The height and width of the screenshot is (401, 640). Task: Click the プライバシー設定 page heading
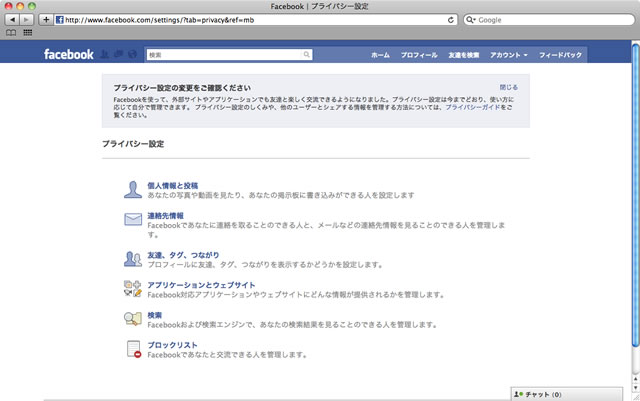(x=133, y=144)
